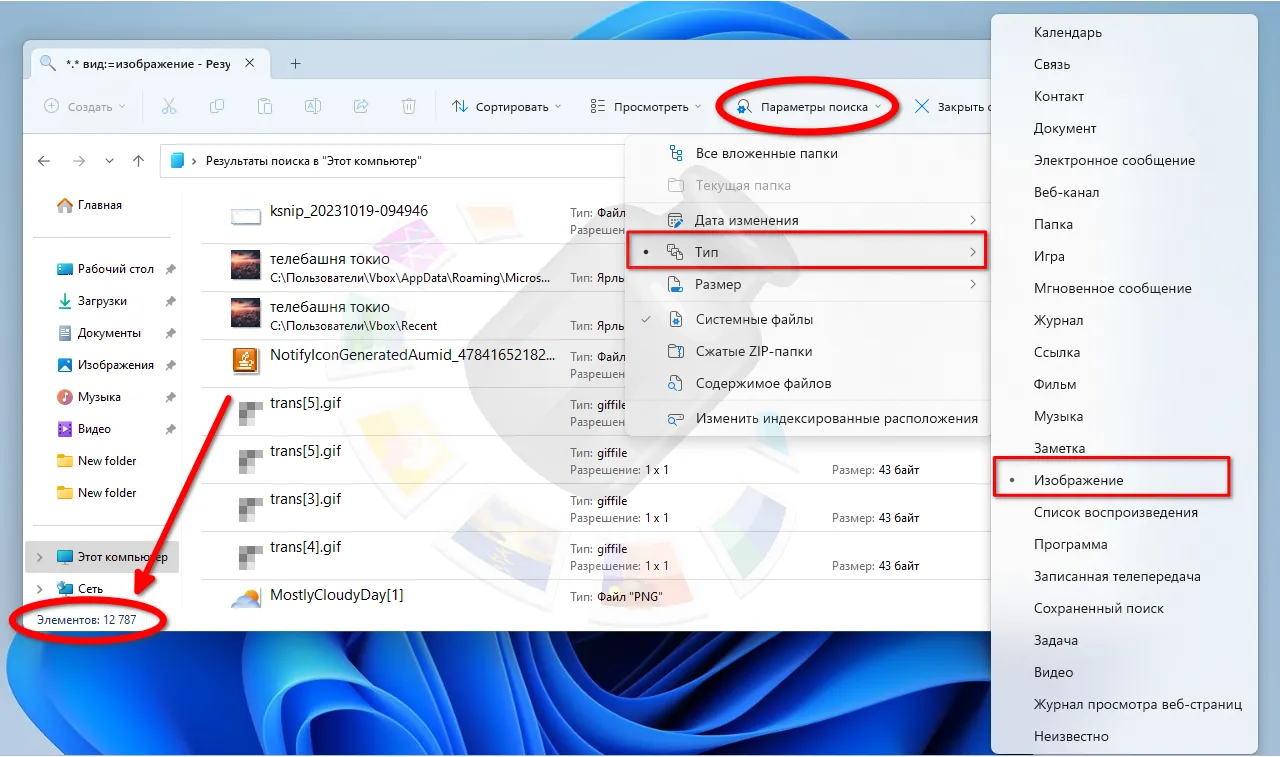Click the Rename icon in toolbar
This screenshot has height=757, width=1280.
(312, 106)
